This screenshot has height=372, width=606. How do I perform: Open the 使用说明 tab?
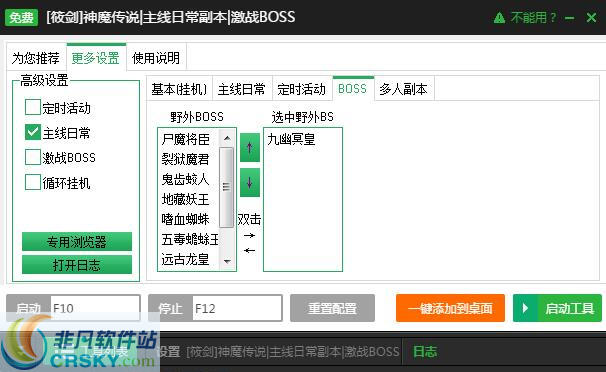click(156, 58)
